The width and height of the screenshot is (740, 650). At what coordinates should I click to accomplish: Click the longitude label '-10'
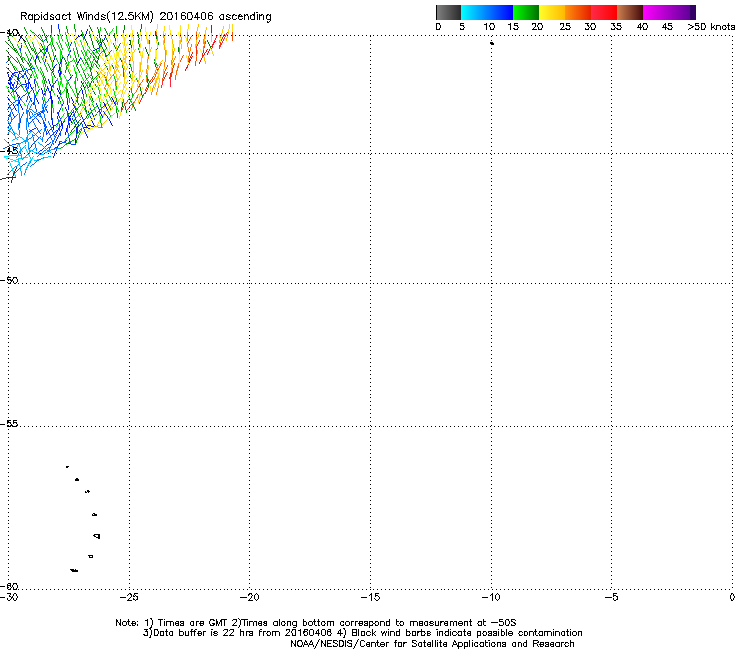(x=491, y=597)
